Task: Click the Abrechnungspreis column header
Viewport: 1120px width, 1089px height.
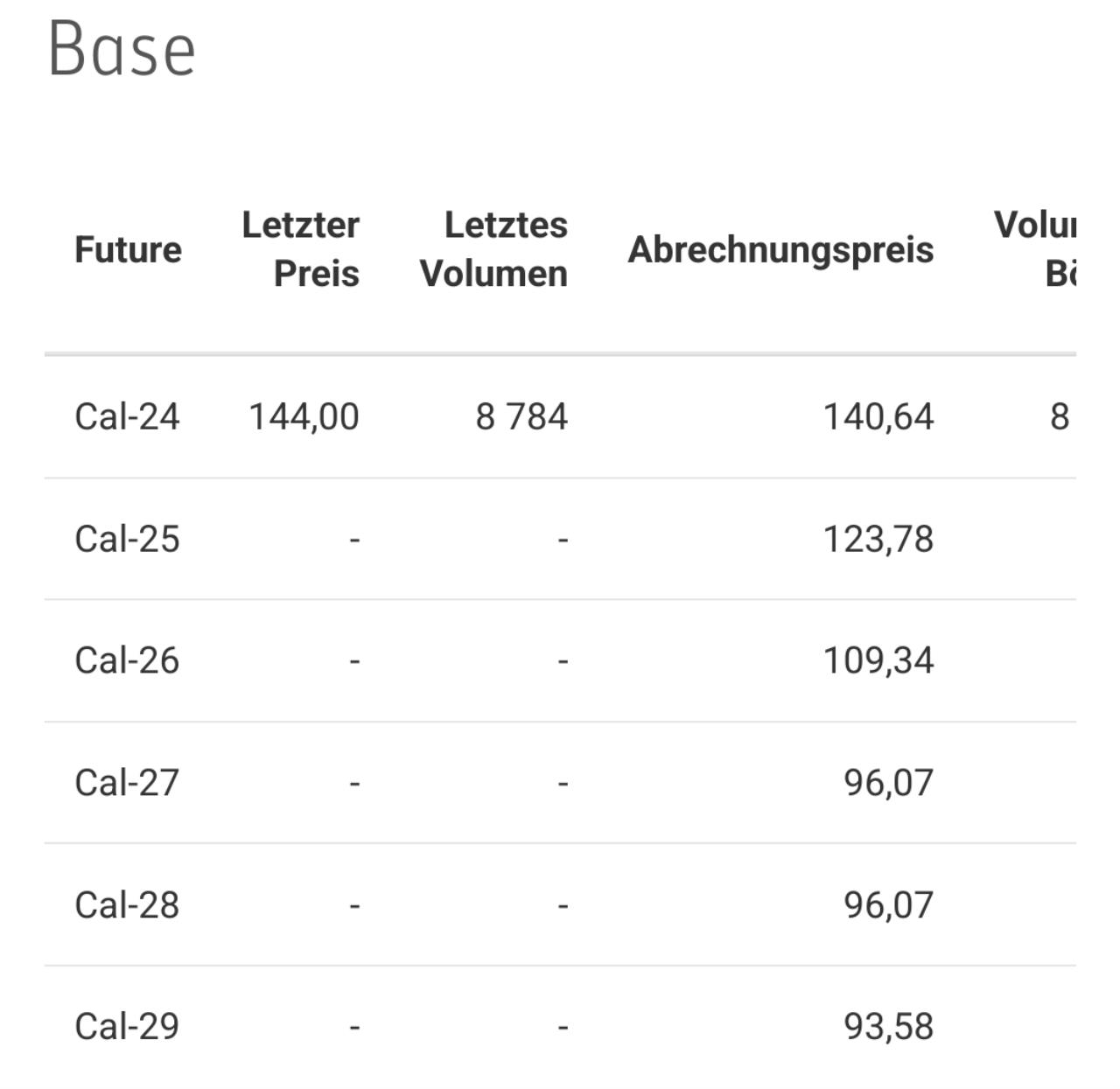Action: 780,249
